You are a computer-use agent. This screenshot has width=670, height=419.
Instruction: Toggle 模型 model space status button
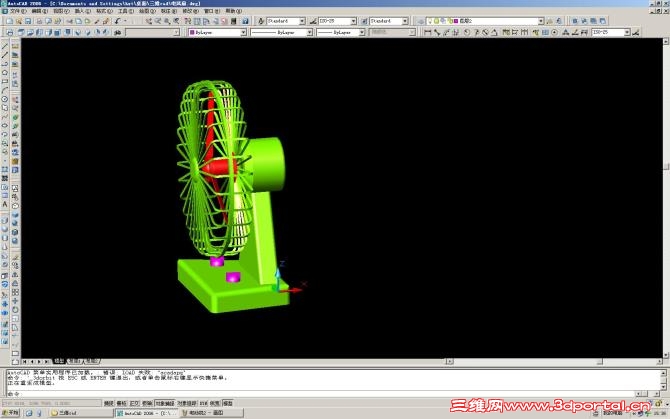click(x=228, y=403)
